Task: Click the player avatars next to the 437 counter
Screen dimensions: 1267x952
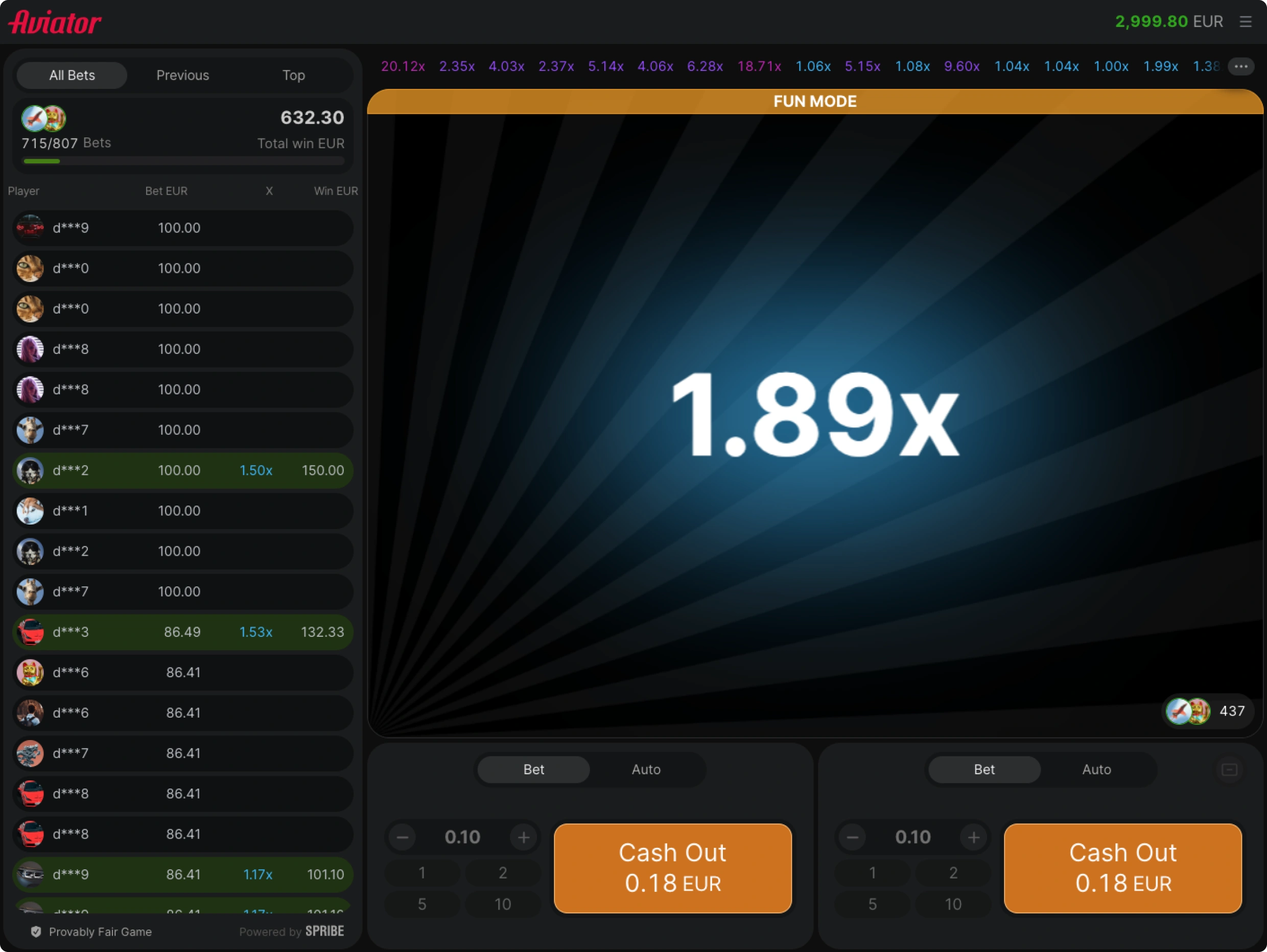Action: (1188, 711)
